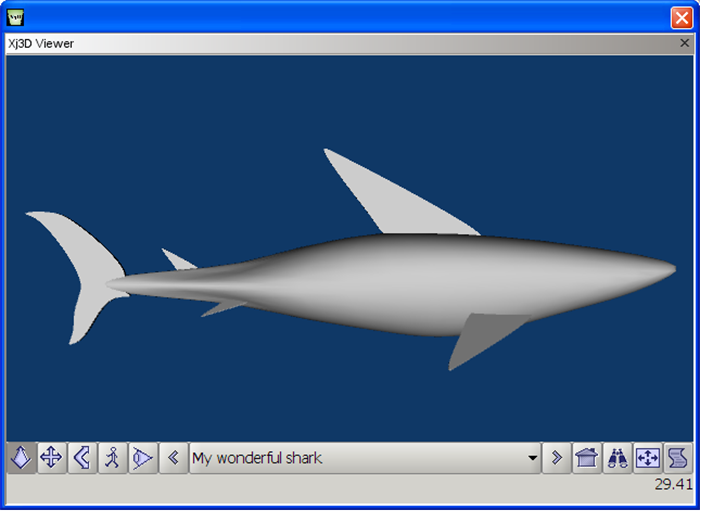Click the scroll-shaped icon at toolbar end

point(678,458)
